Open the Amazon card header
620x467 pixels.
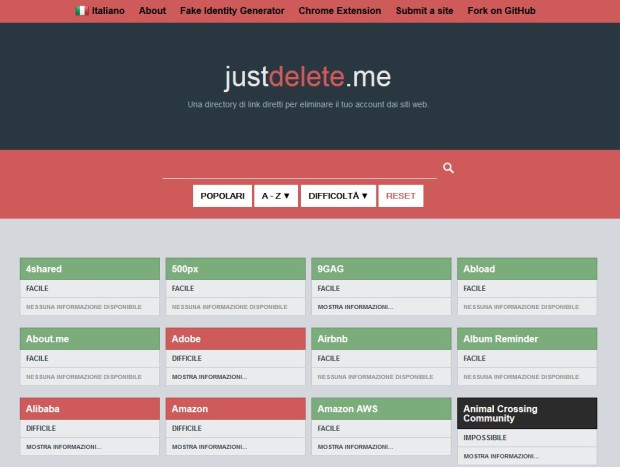point(236,409)
